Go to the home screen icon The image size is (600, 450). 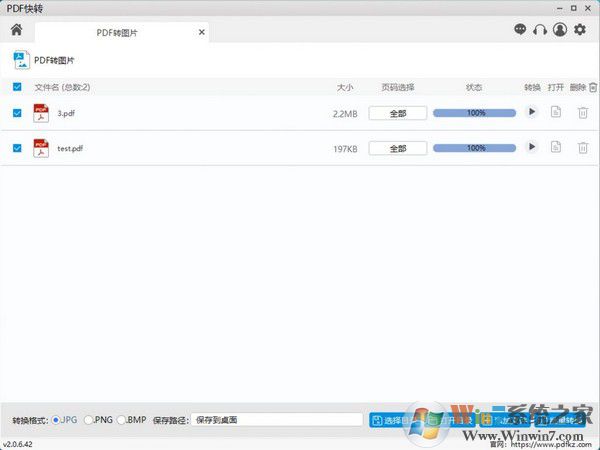click(16, 29)
